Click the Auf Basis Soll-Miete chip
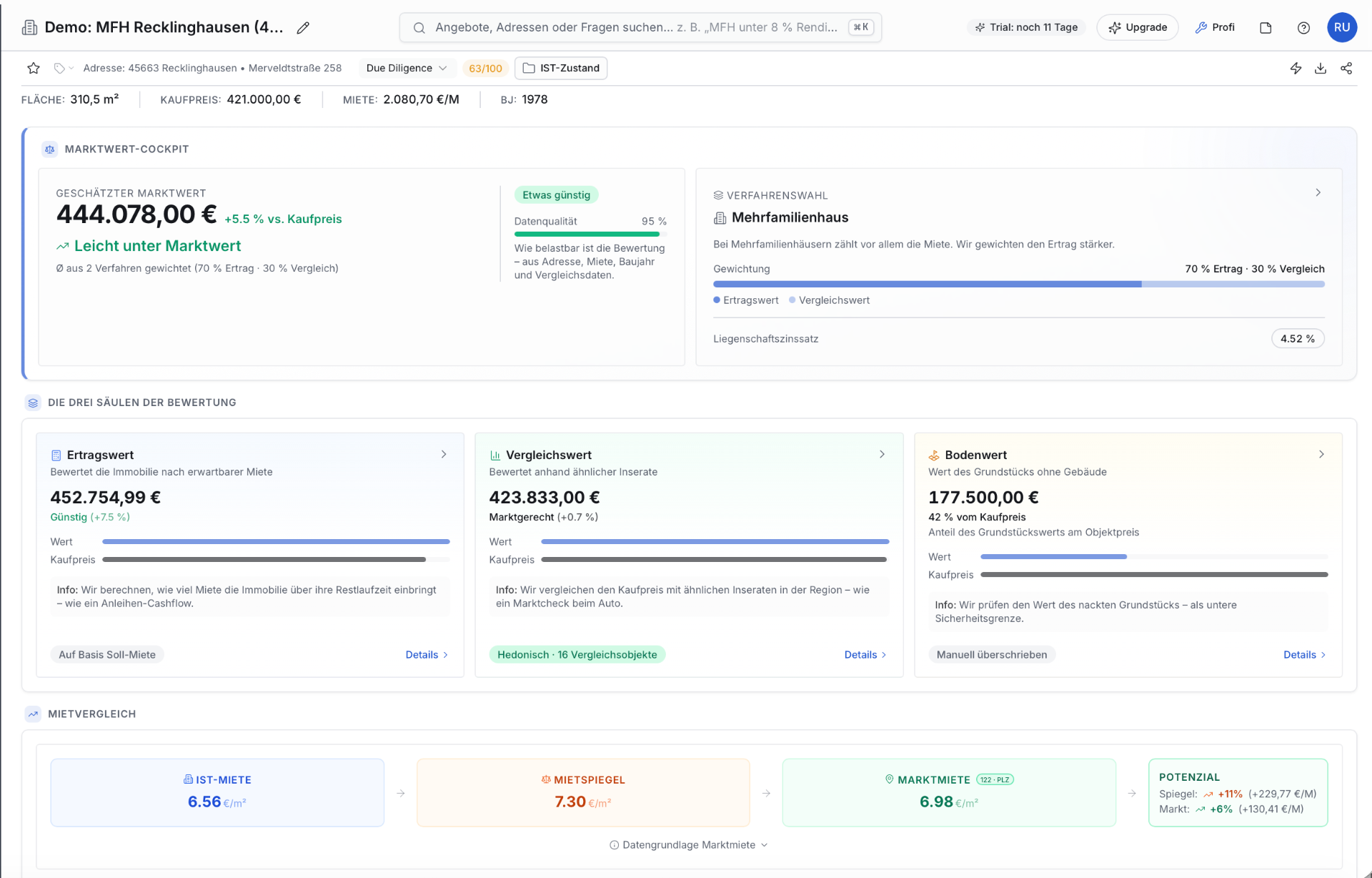 107,654
